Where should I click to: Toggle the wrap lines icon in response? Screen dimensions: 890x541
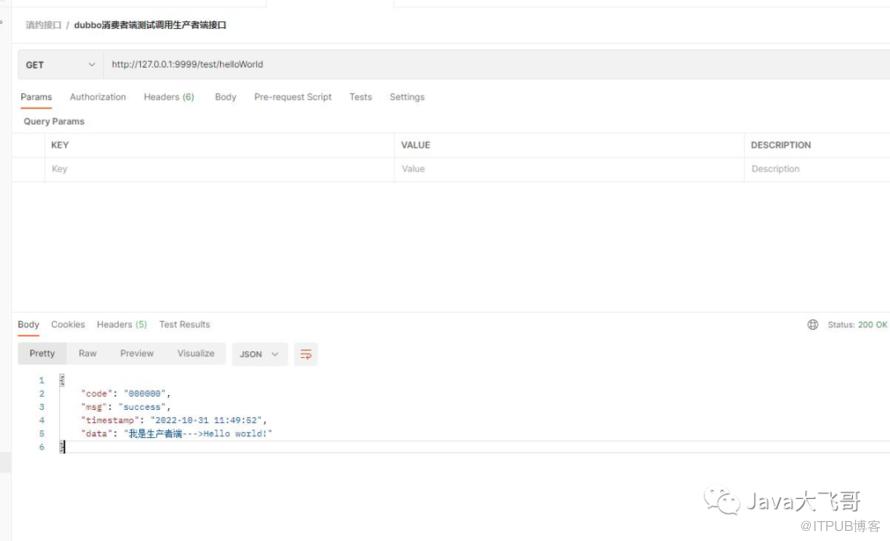(x=307, y=354)
